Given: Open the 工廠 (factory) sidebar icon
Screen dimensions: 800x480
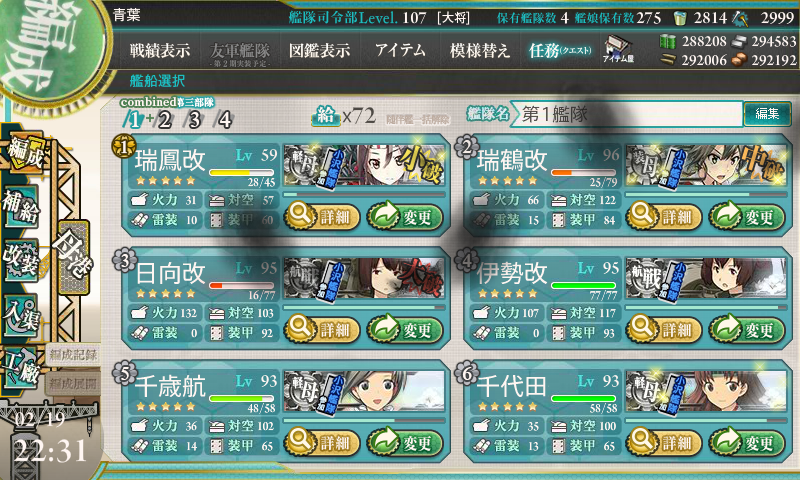Looking at the screenshot, I should (21, 368).
